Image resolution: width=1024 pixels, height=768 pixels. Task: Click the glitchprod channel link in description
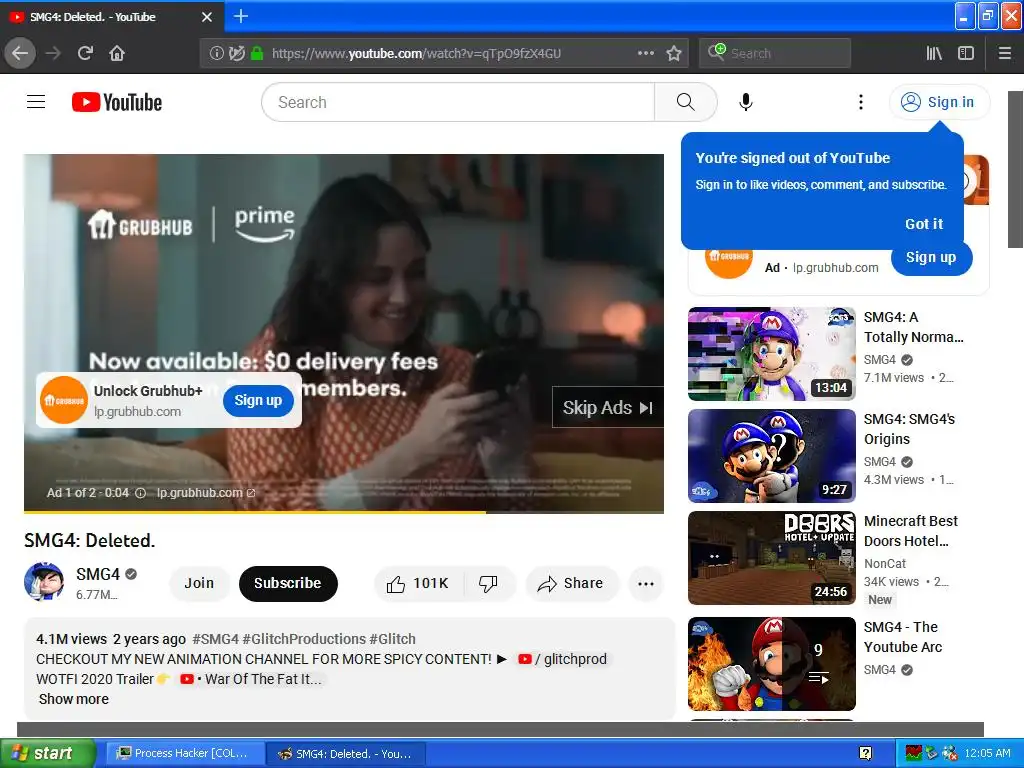pos(562,659)
